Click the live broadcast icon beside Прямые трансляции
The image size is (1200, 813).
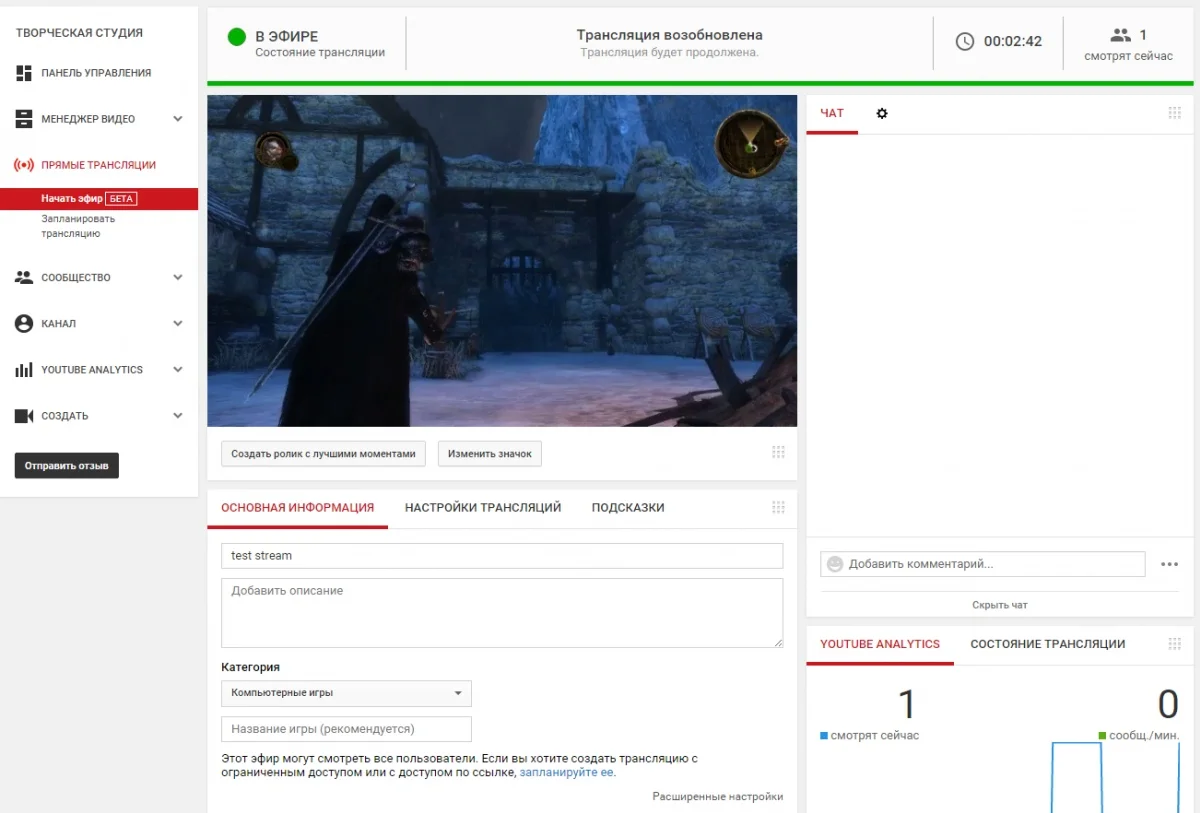[x=24, y=165]
